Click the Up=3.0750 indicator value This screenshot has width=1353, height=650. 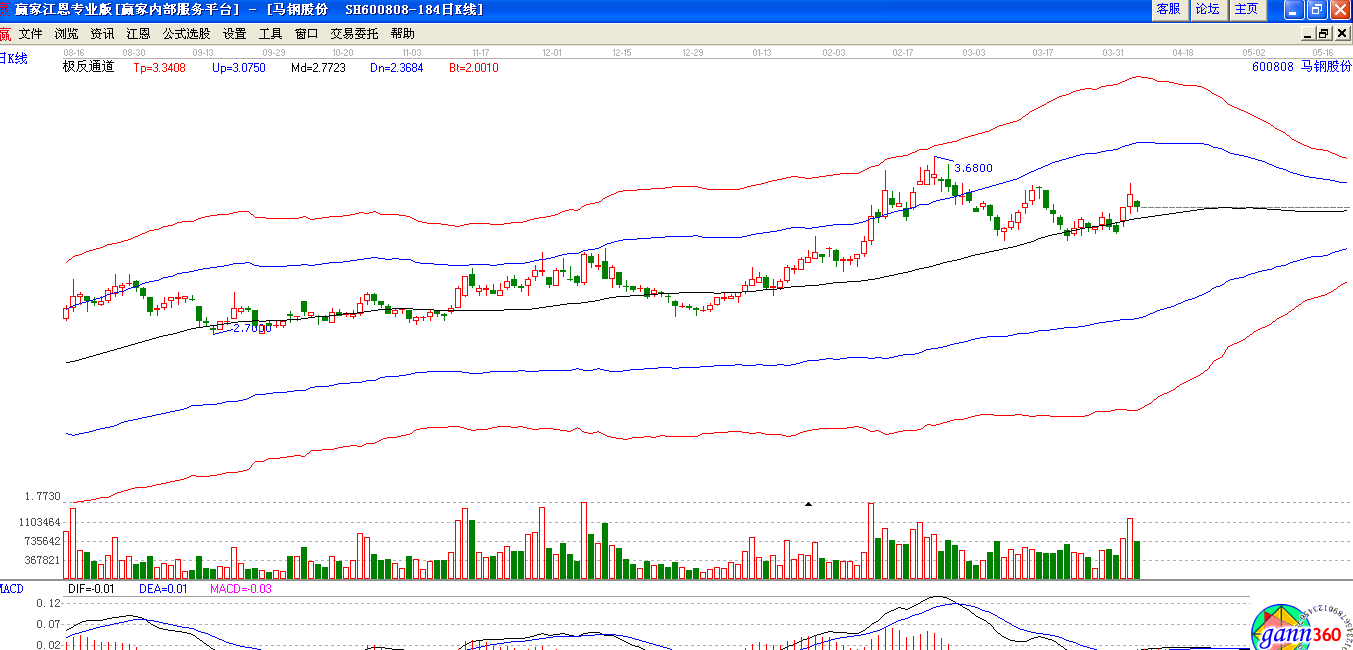coord(238,68)
